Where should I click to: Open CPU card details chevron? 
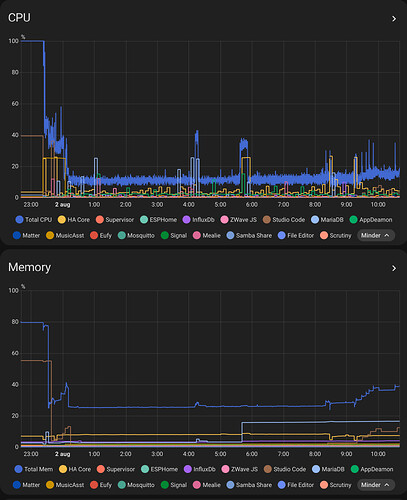click(394, 19)
